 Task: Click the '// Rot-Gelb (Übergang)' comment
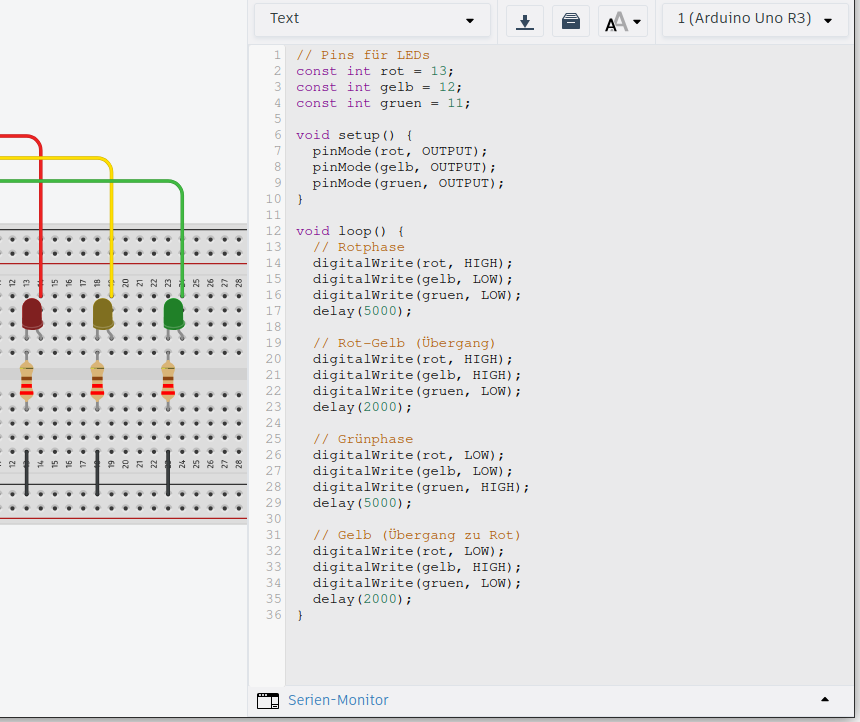(404, 343)
